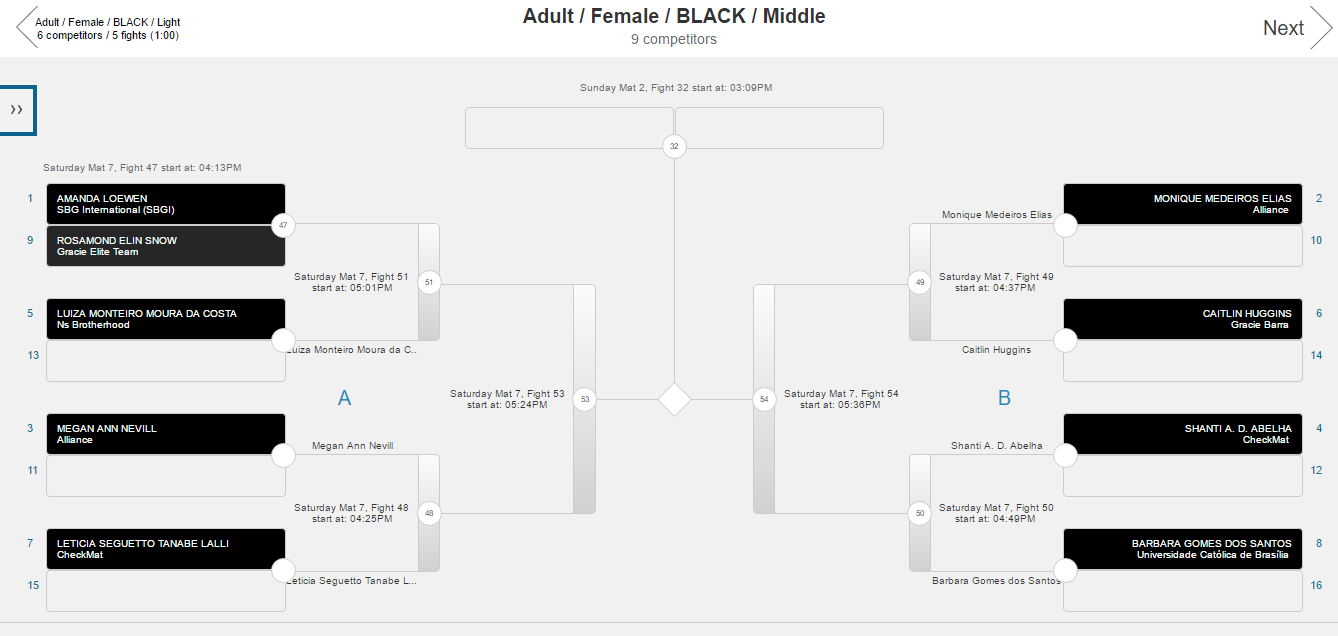Select Monique Medeiros Elias competitor card

tap(1183, 204)
